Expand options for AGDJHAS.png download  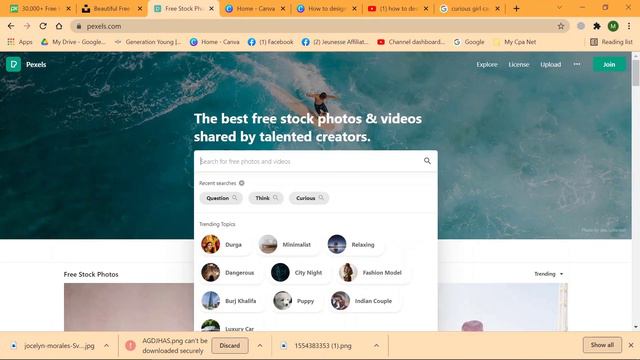tap(260, 346)
